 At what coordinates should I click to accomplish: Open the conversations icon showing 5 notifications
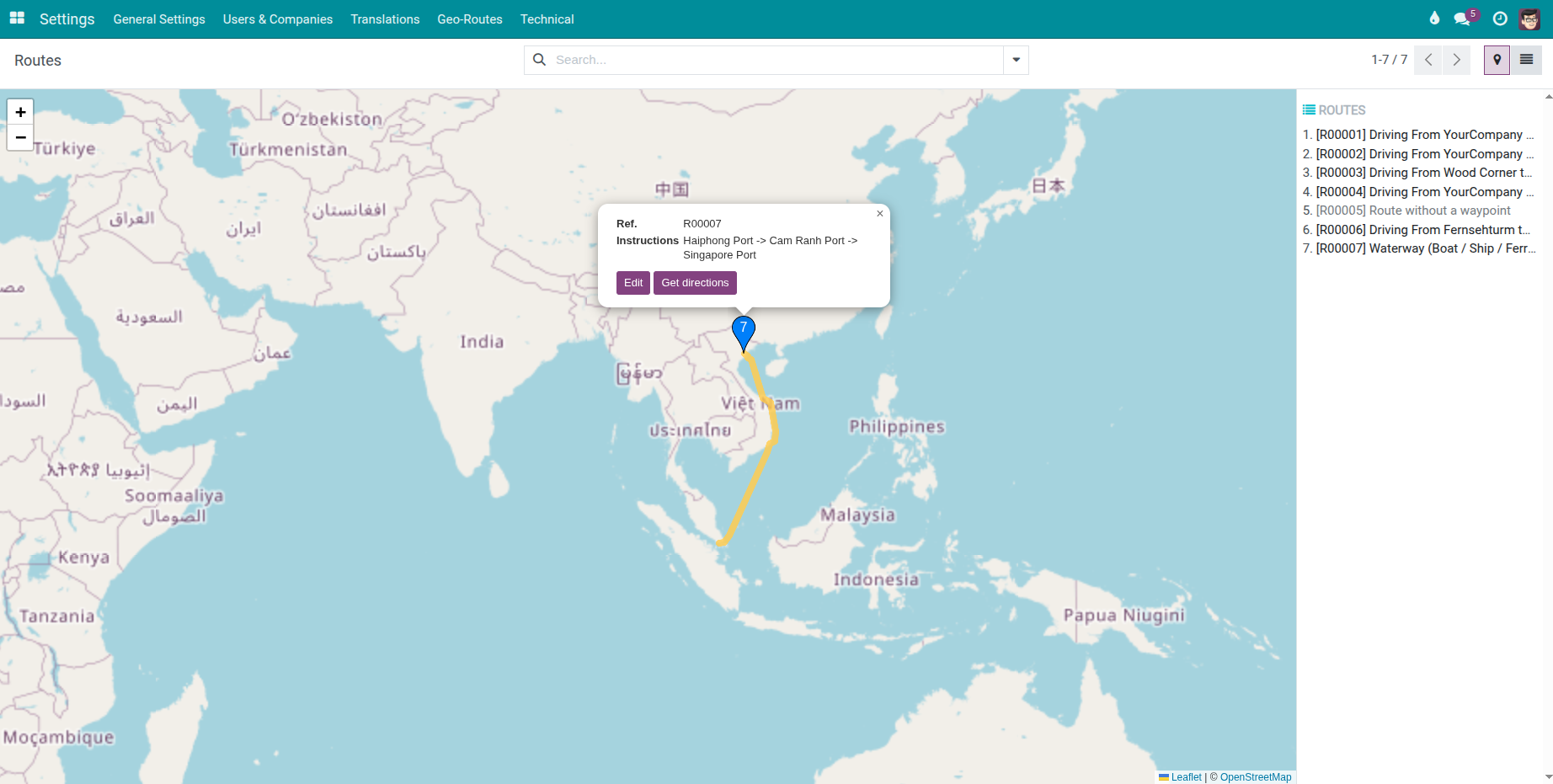point(1463,18)
